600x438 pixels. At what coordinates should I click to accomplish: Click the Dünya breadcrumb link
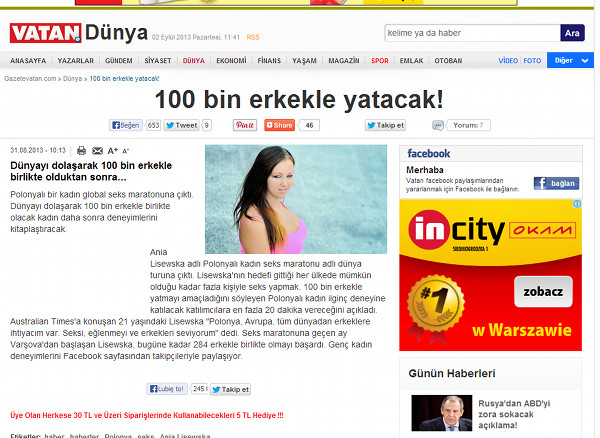(x=72, y=78)
